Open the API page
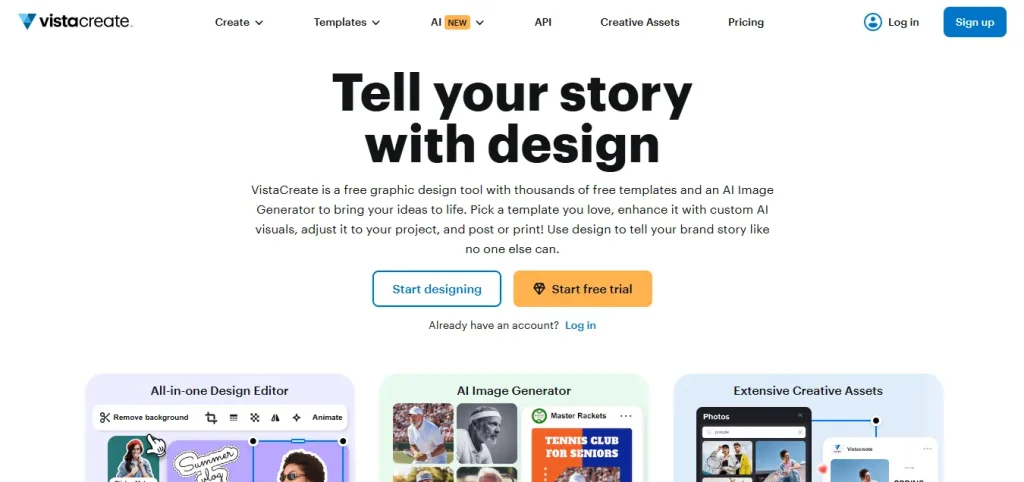The width and height of the screenshot is (1024, 482). click(543, 22)
